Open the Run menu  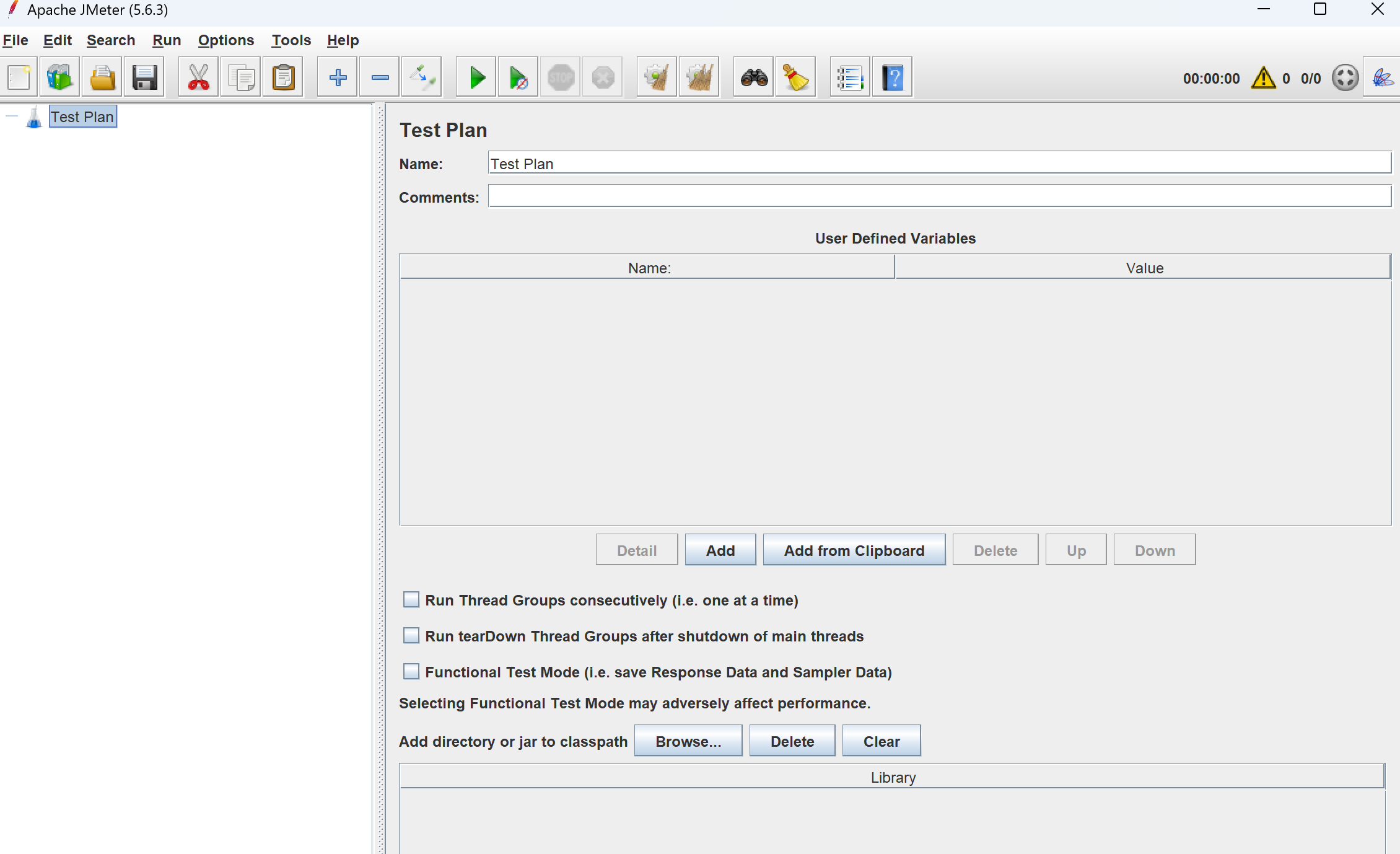click(x=167, y=40)
